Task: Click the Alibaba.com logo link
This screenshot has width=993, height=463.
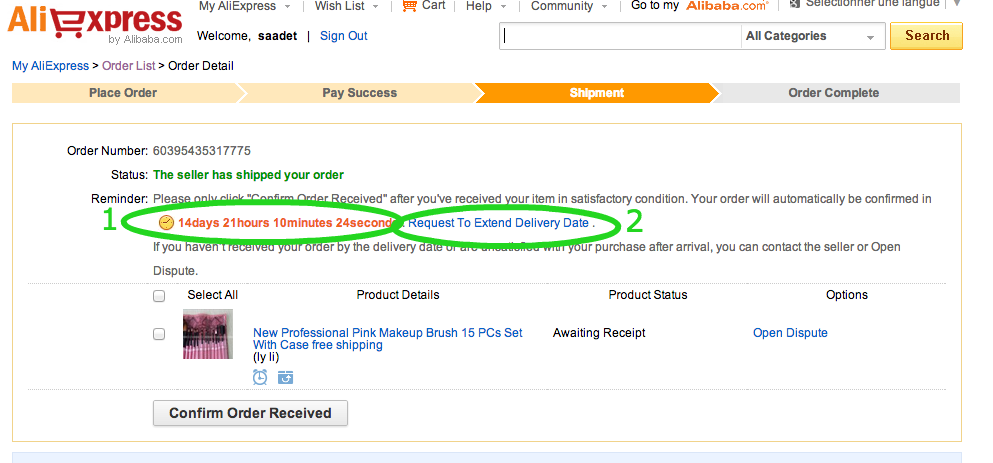Action: pyautogui.click(x=726, y=6)
